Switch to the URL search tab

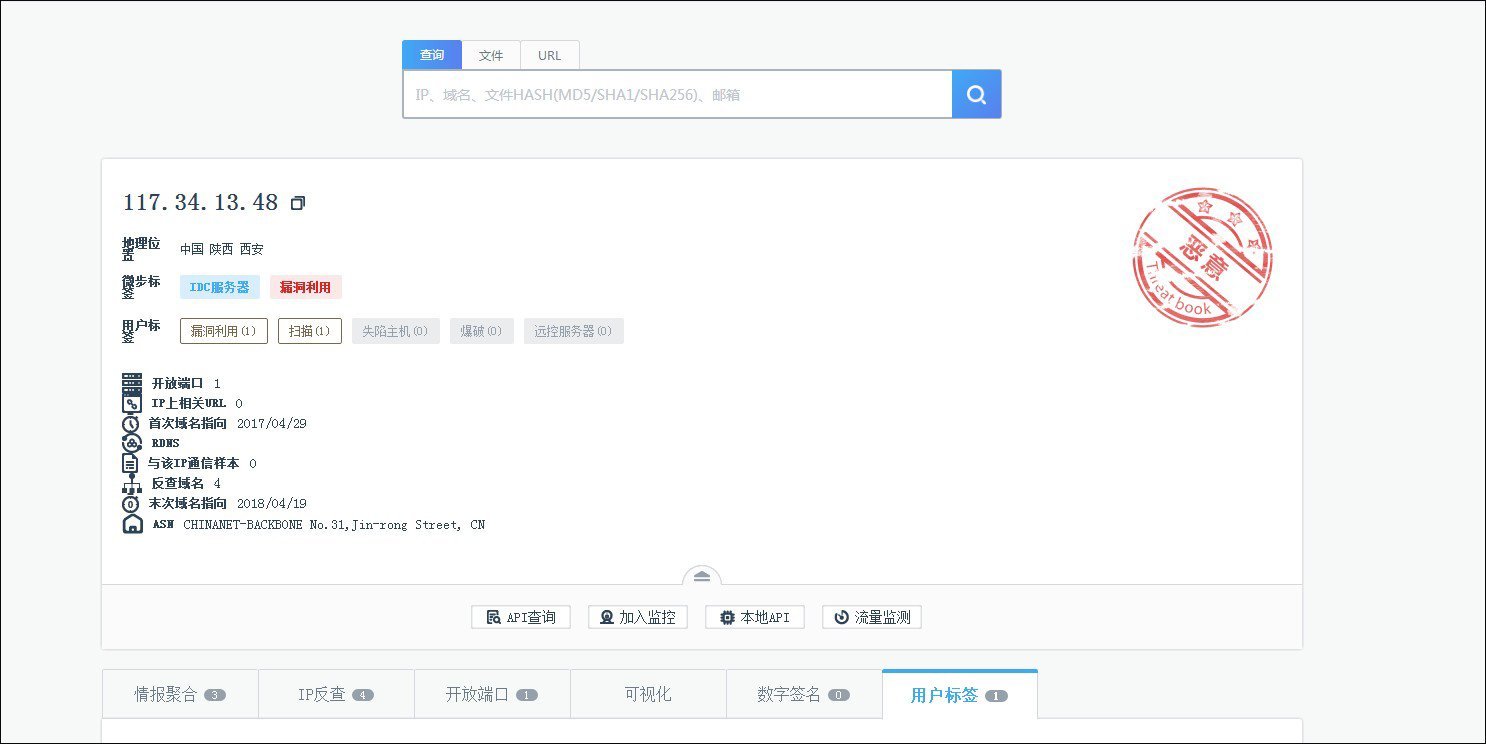[549, 56]
